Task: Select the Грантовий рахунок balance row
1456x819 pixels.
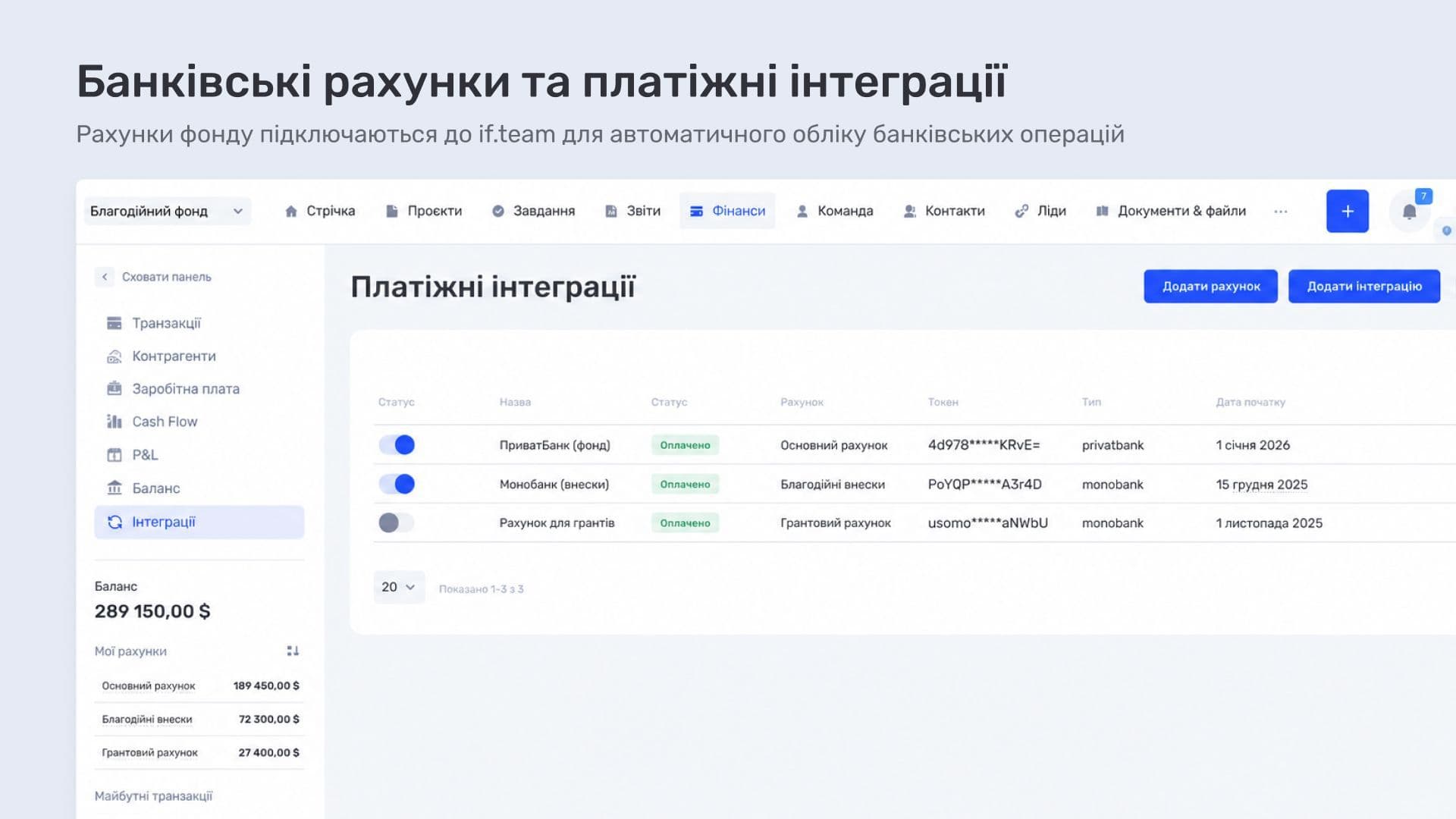Action: tap(199, 752)
